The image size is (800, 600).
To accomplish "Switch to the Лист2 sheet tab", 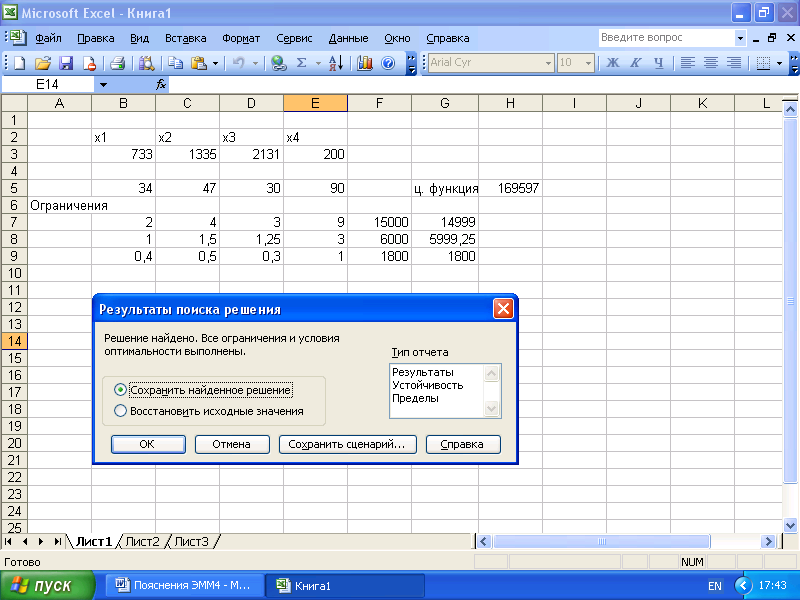I will [x=142, y=542].
